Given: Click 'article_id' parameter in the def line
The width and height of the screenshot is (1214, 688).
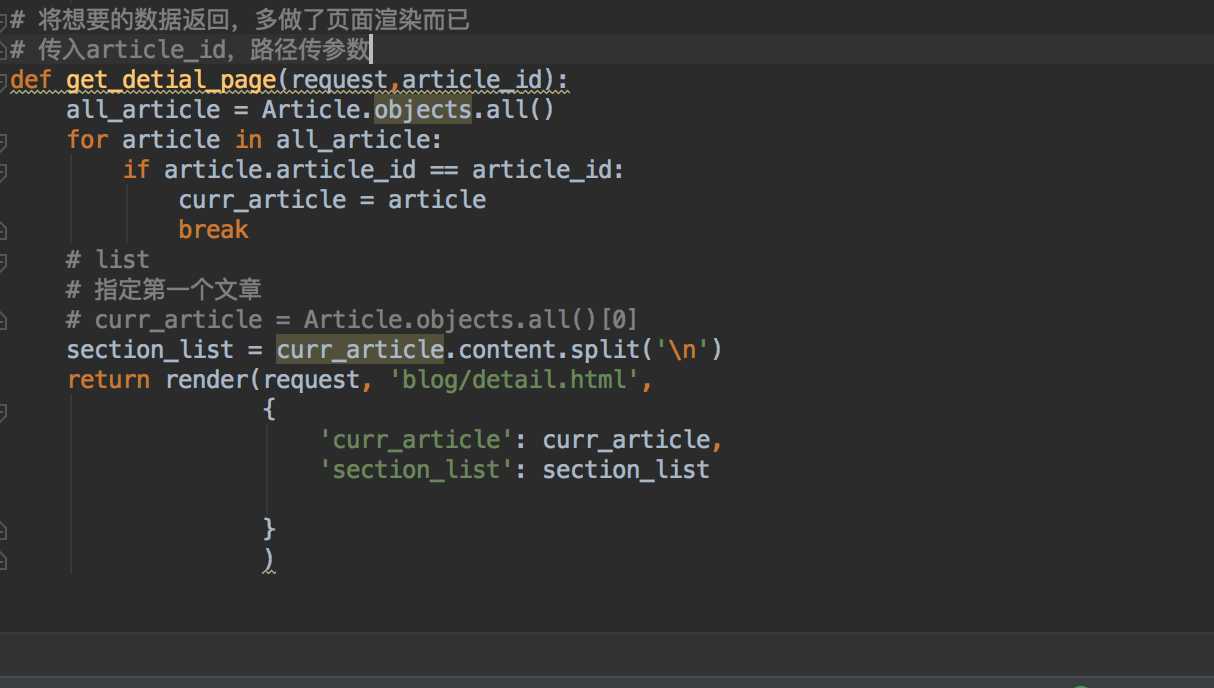Looking at the screenshot, I should (472, 80).
